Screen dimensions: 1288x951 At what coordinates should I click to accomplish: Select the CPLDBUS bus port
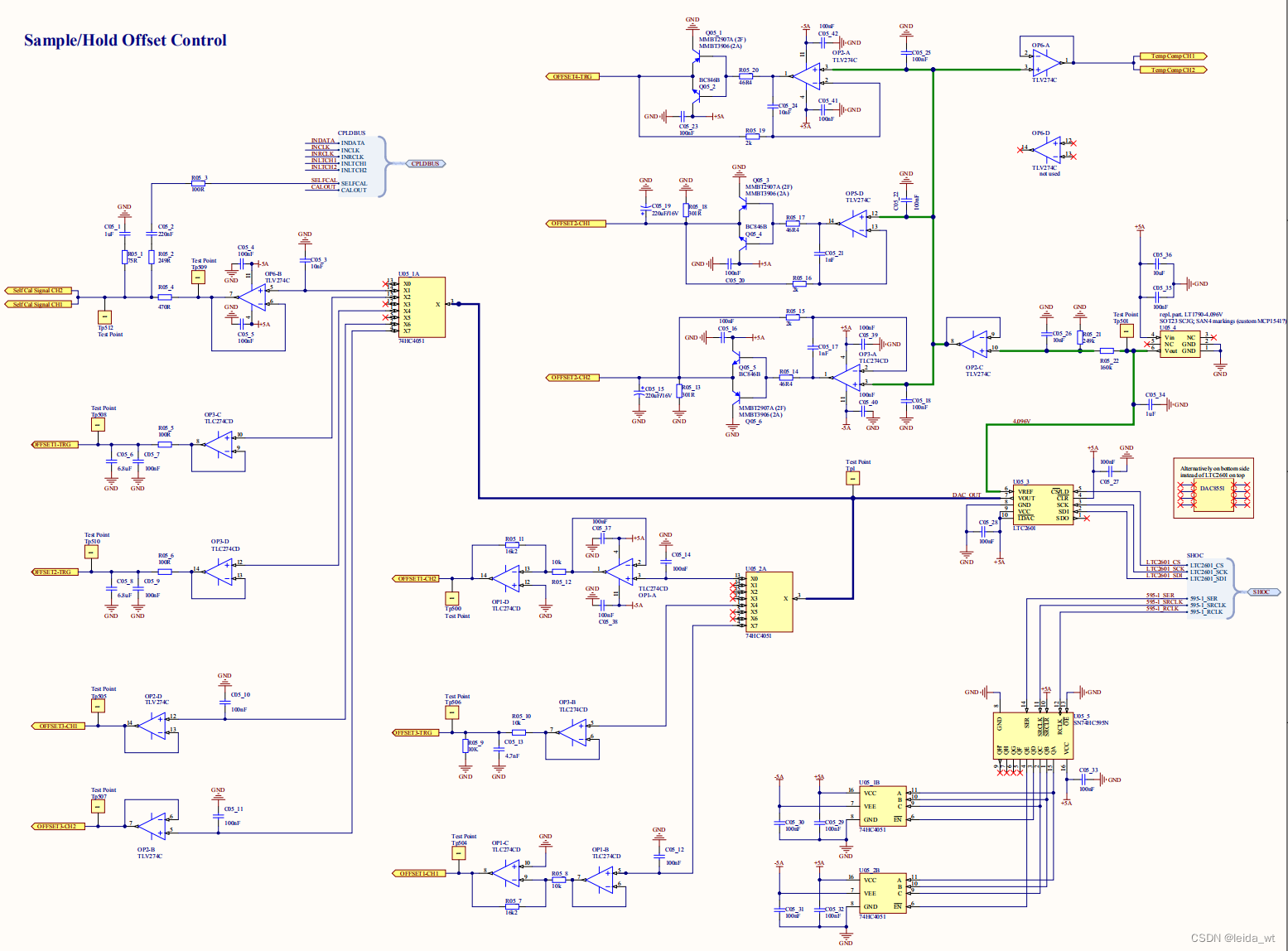425,164
